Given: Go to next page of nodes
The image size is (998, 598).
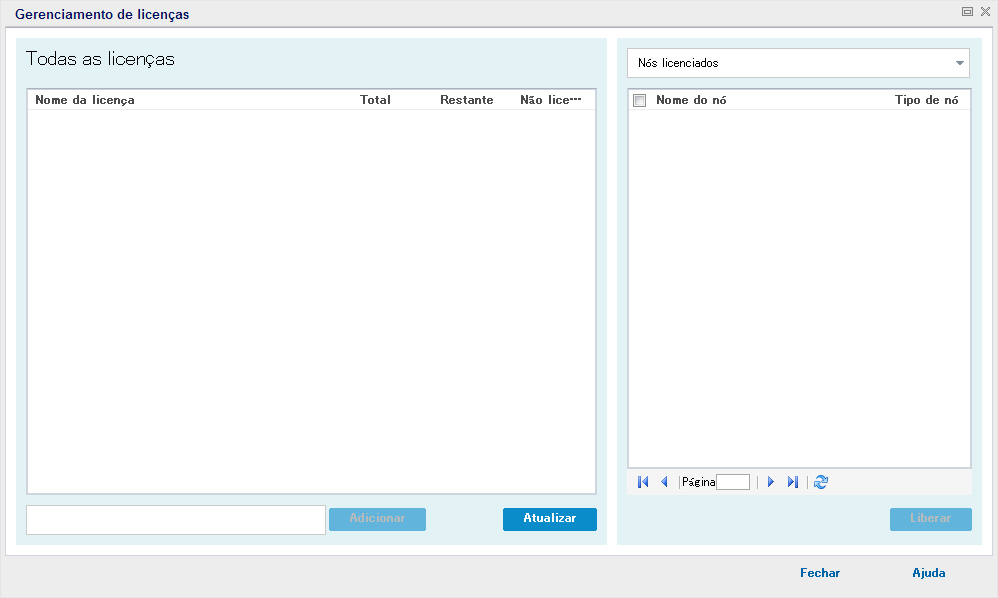Looking at the screenshot, I should point(771,482).
